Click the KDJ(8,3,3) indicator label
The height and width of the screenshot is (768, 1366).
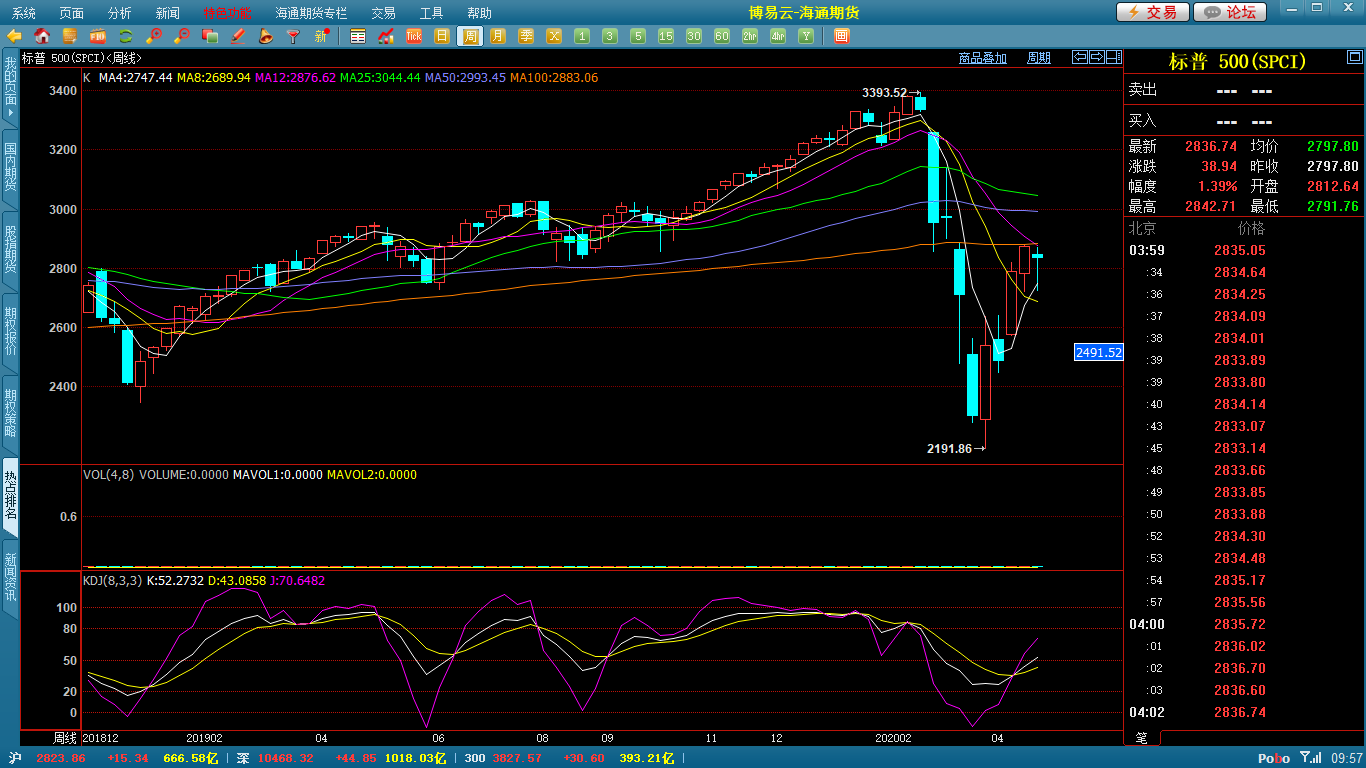pyautogui.click(x=112, y=580)
